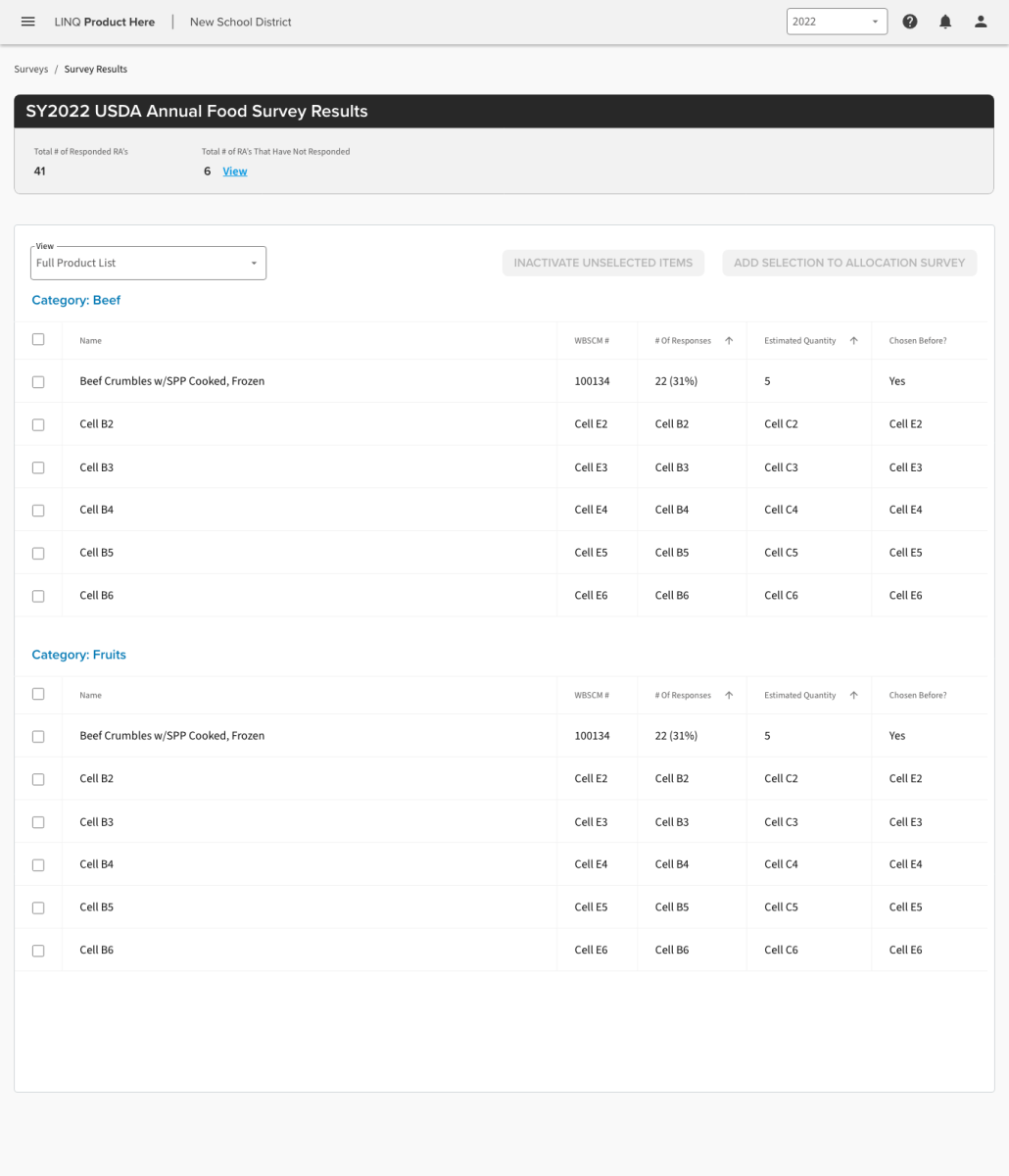1009x1176 pixels.
Task: Sort Beef table by Estimated Quantity arrow
Action: (853, 341)
